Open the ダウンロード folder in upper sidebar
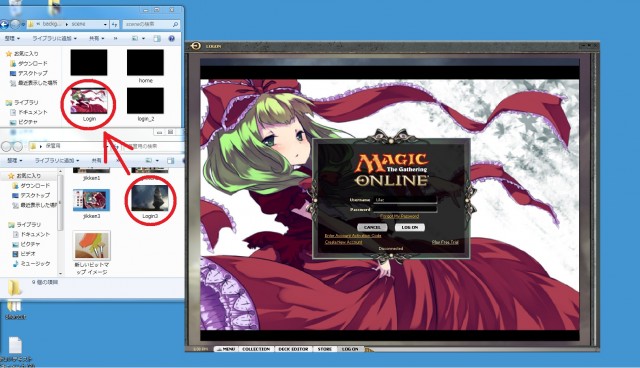The height and width of the screenshot is (368, 640). click(x=33, y=64)
